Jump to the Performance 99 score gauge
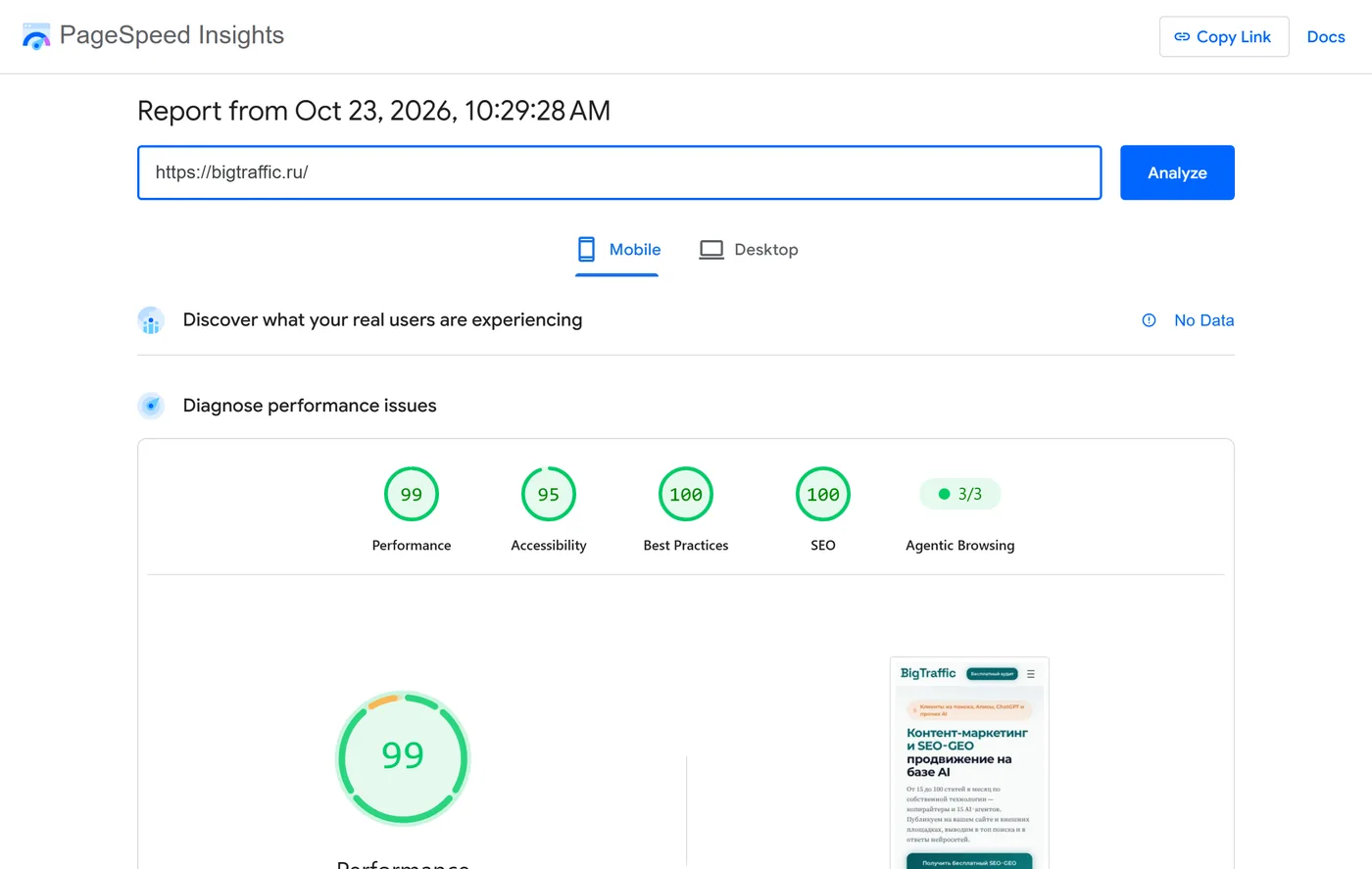This screenshot has height=869, width=1372. pyautogui.click(x=412, y=509)
